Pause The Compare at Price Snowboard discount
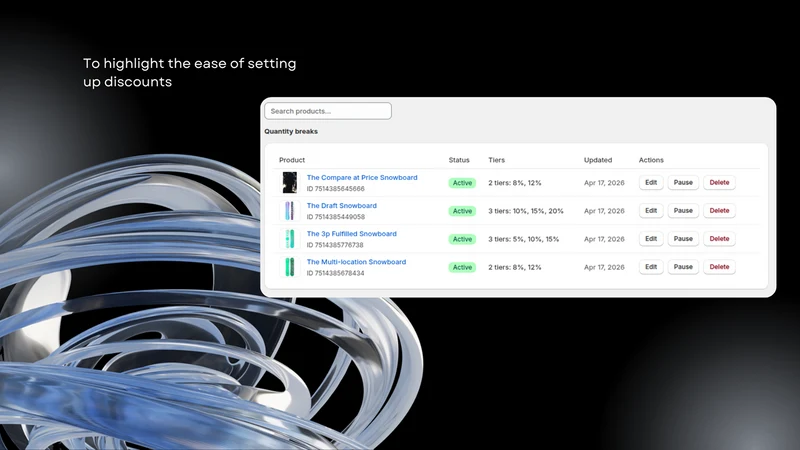 683,183
